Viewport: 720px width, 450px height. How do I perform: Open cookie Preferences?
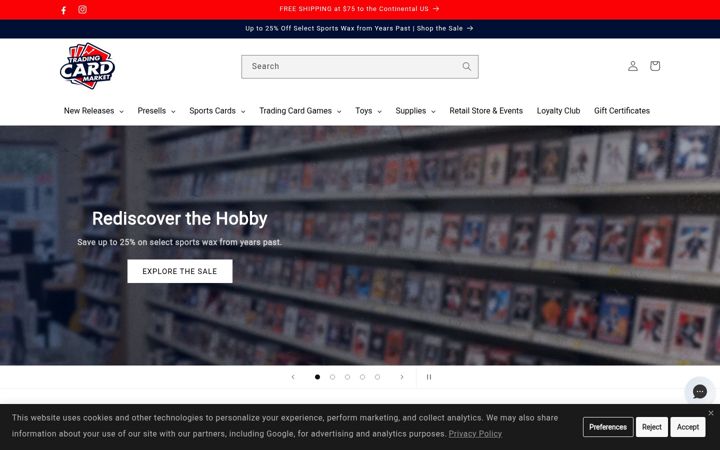[x=608, y=427]
